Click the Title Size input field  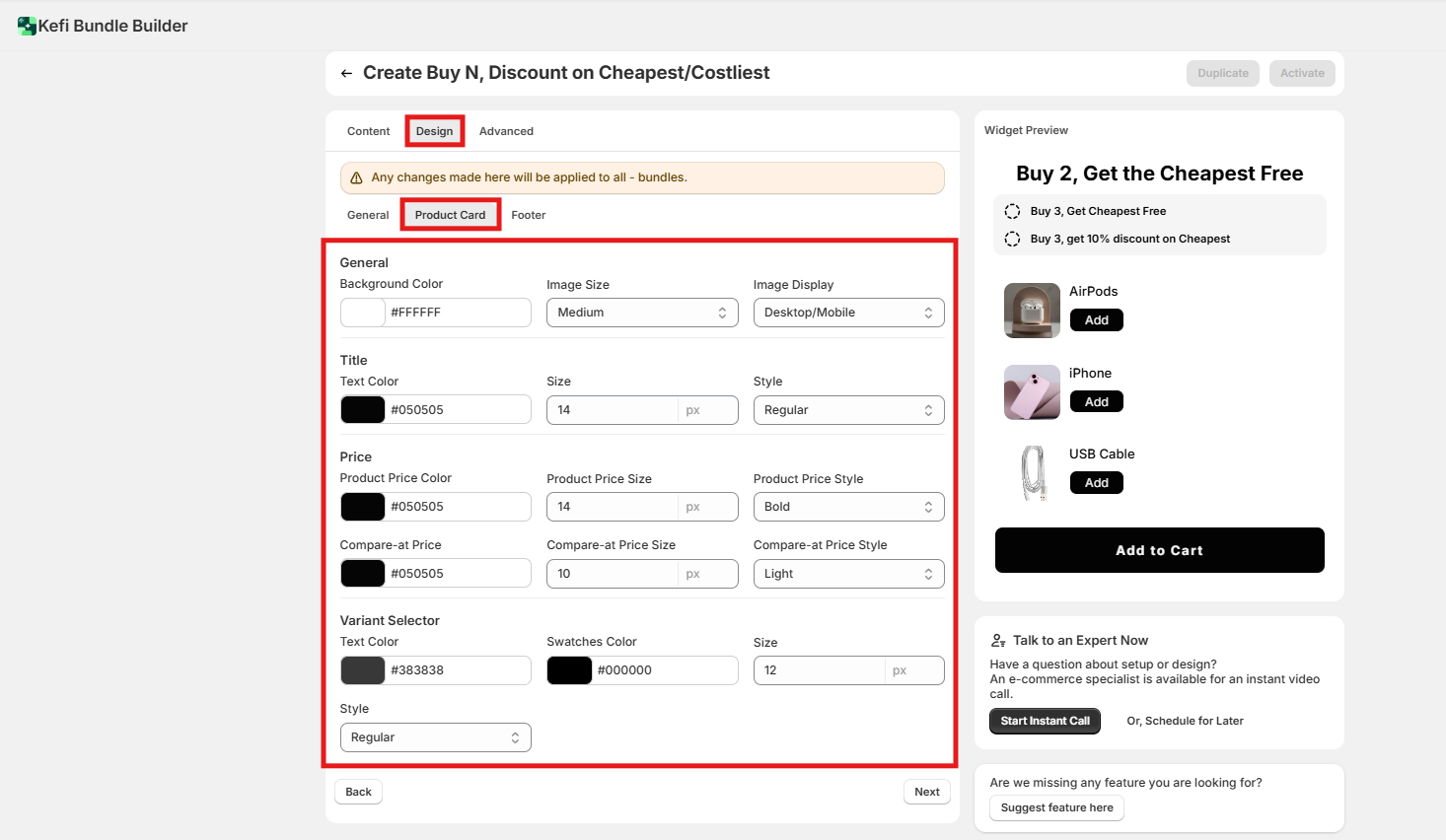pos(612,410)
